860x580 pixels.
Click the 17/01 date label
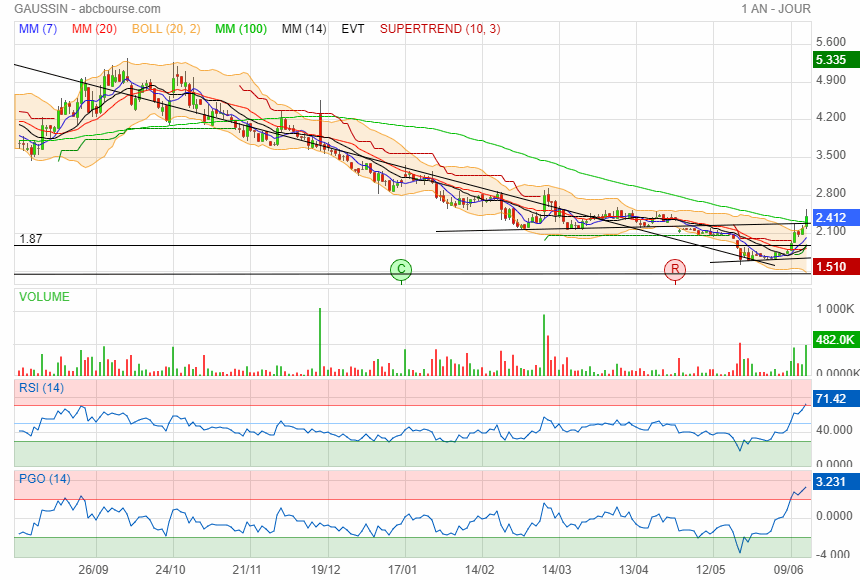tap(403, 570)
